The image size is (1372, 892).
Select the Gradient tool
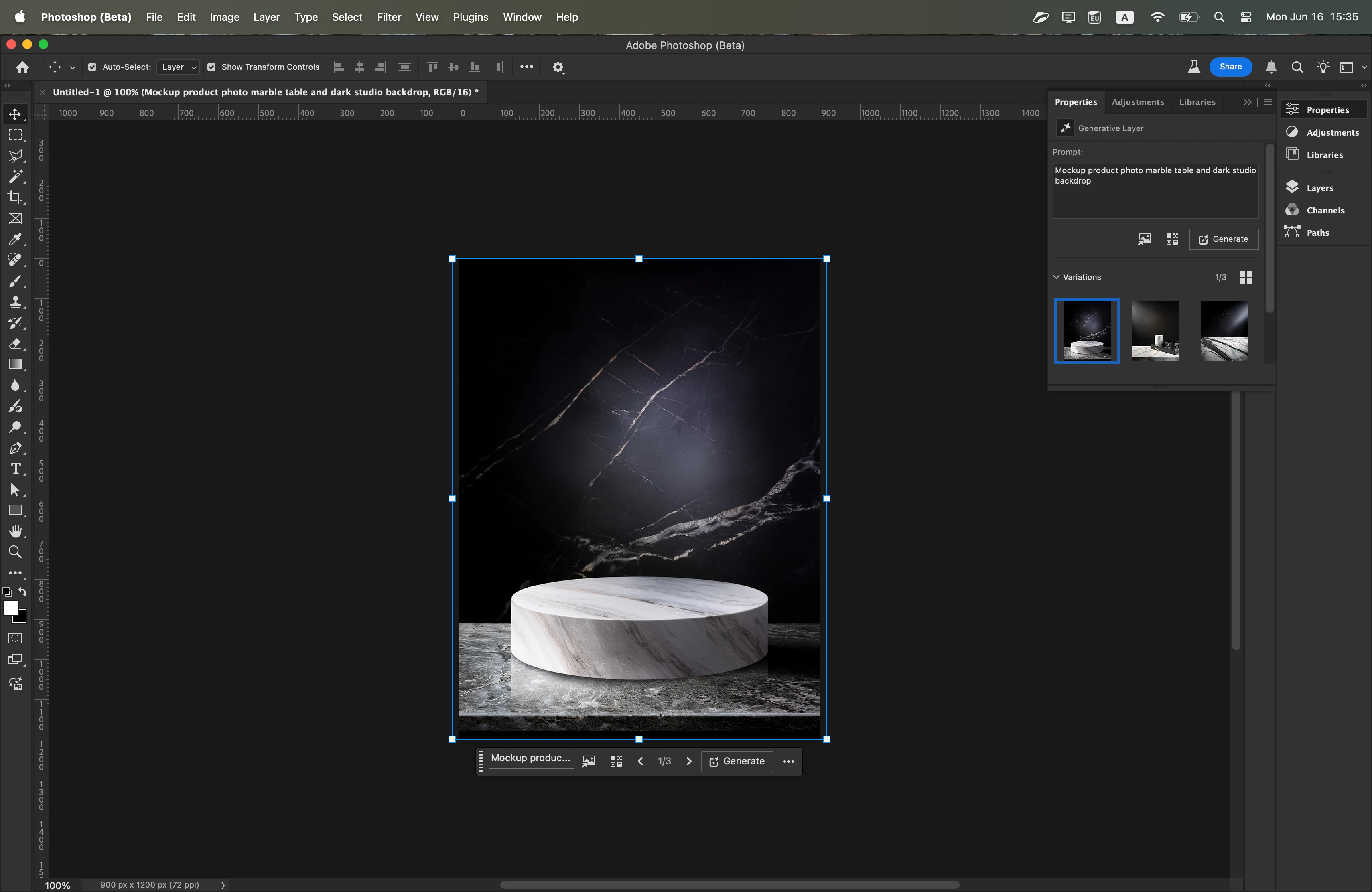(15, 364)
